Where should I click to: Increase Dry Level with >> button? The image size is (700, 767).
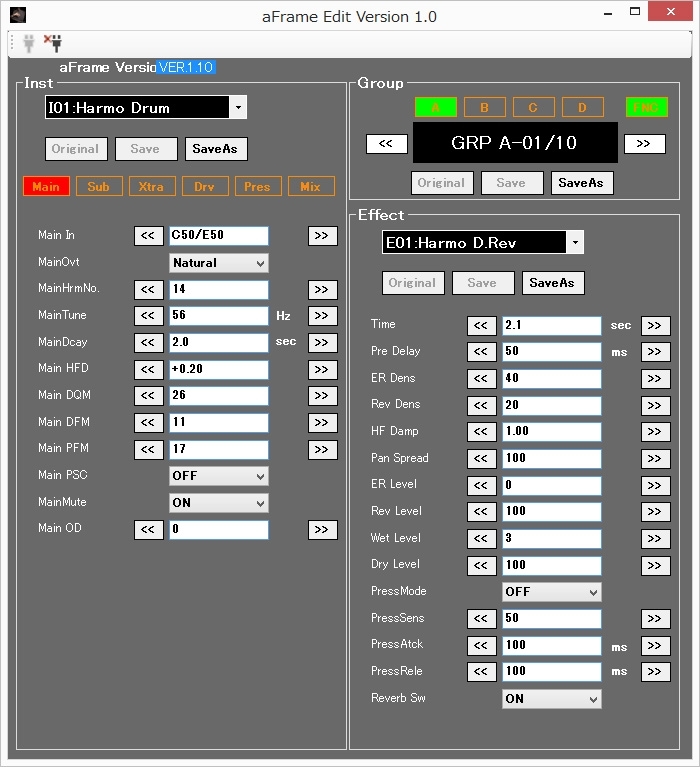(655, 565)
